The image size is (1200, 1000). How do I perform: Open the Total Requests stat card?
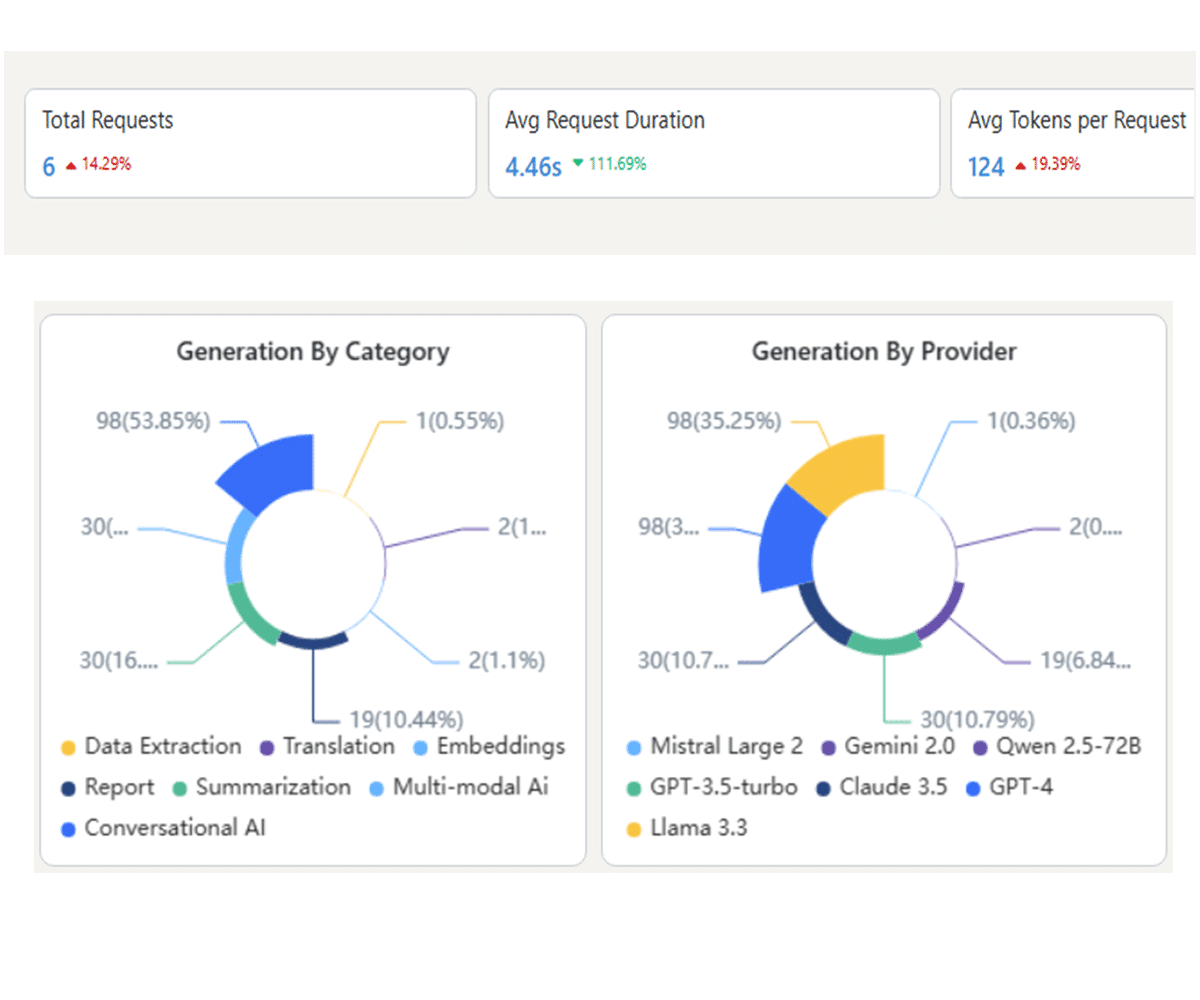coord(250,143)
